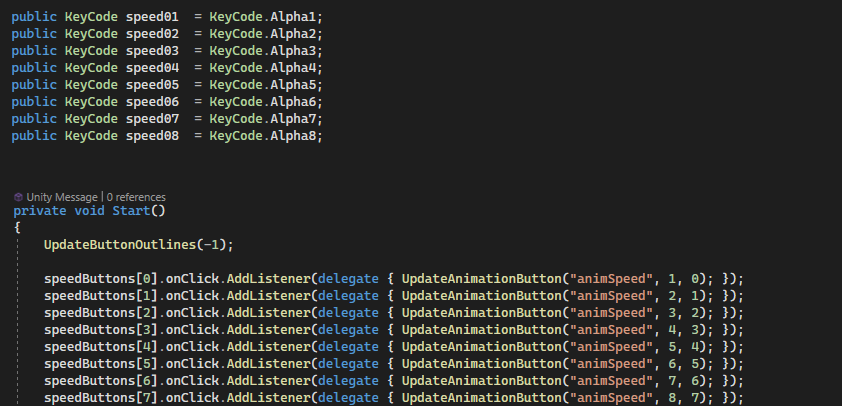Image resolution: width=842 pixels, height=406 pixels.
Task: Open the Unity Message CodeLens link
Action: (x=62, y=197)
